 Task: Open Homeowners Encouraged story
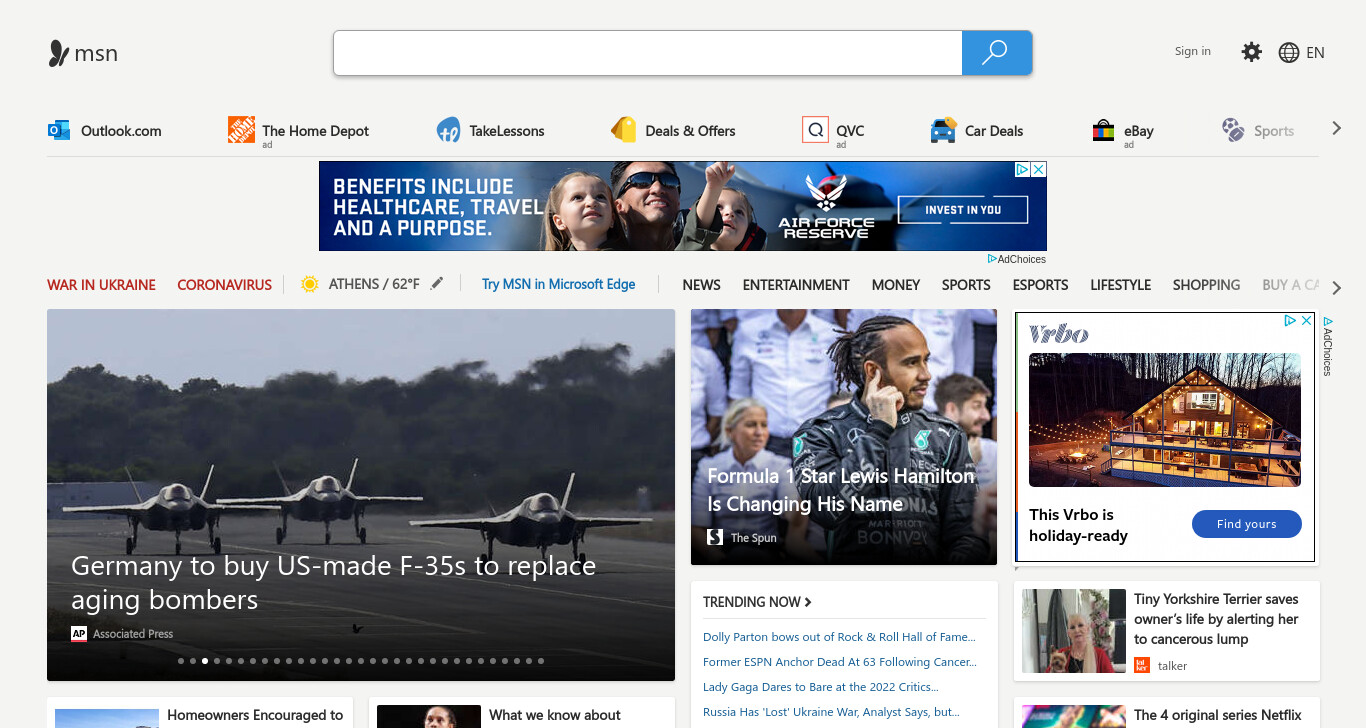tap(255, 715)
